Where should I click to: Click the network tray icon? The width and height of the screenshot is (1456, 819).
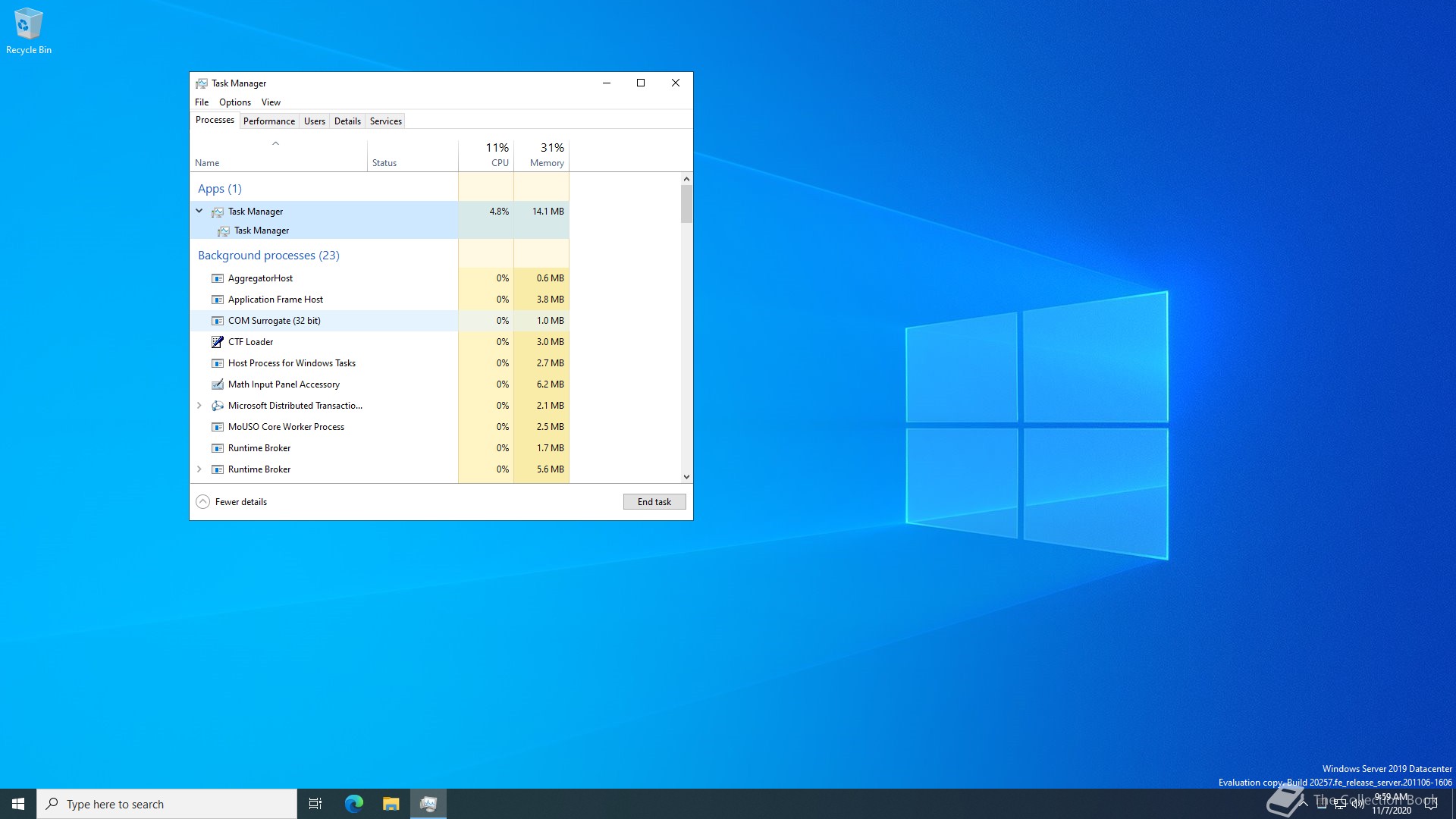click(x=1340, y=804)
